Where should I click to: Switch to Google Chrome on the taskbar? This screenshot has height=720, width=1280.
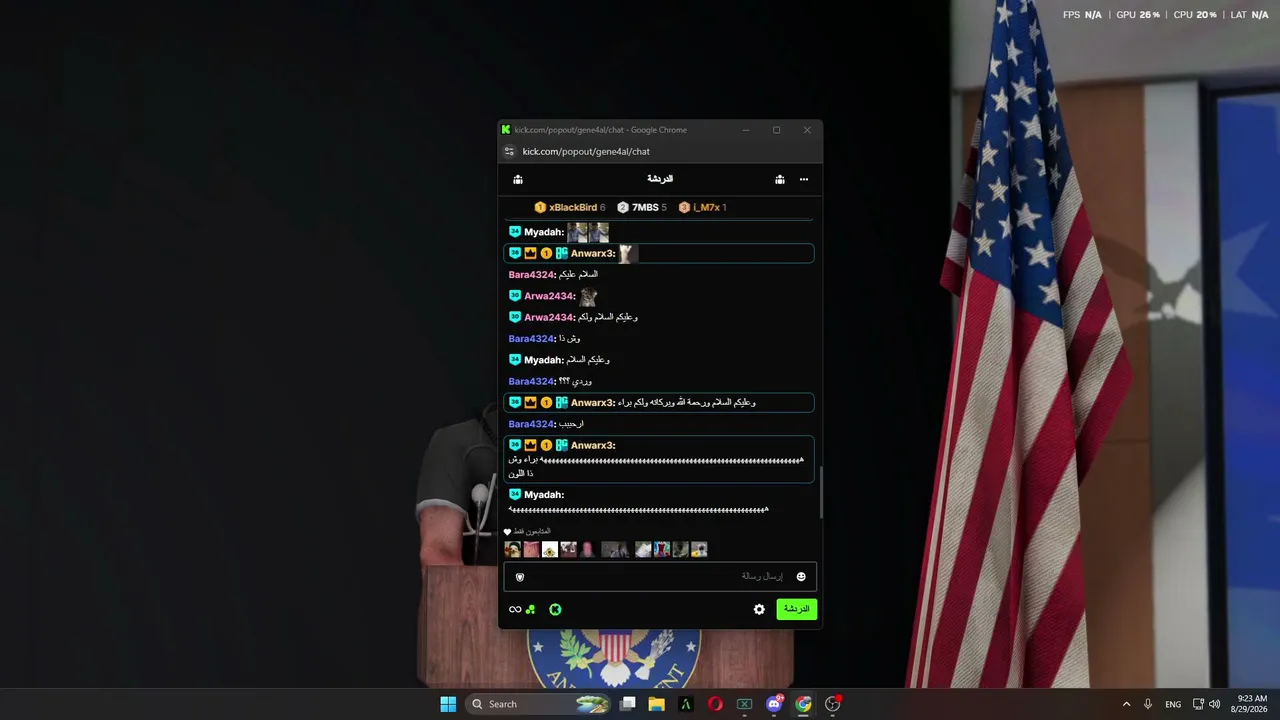click(x=803, y=704)
